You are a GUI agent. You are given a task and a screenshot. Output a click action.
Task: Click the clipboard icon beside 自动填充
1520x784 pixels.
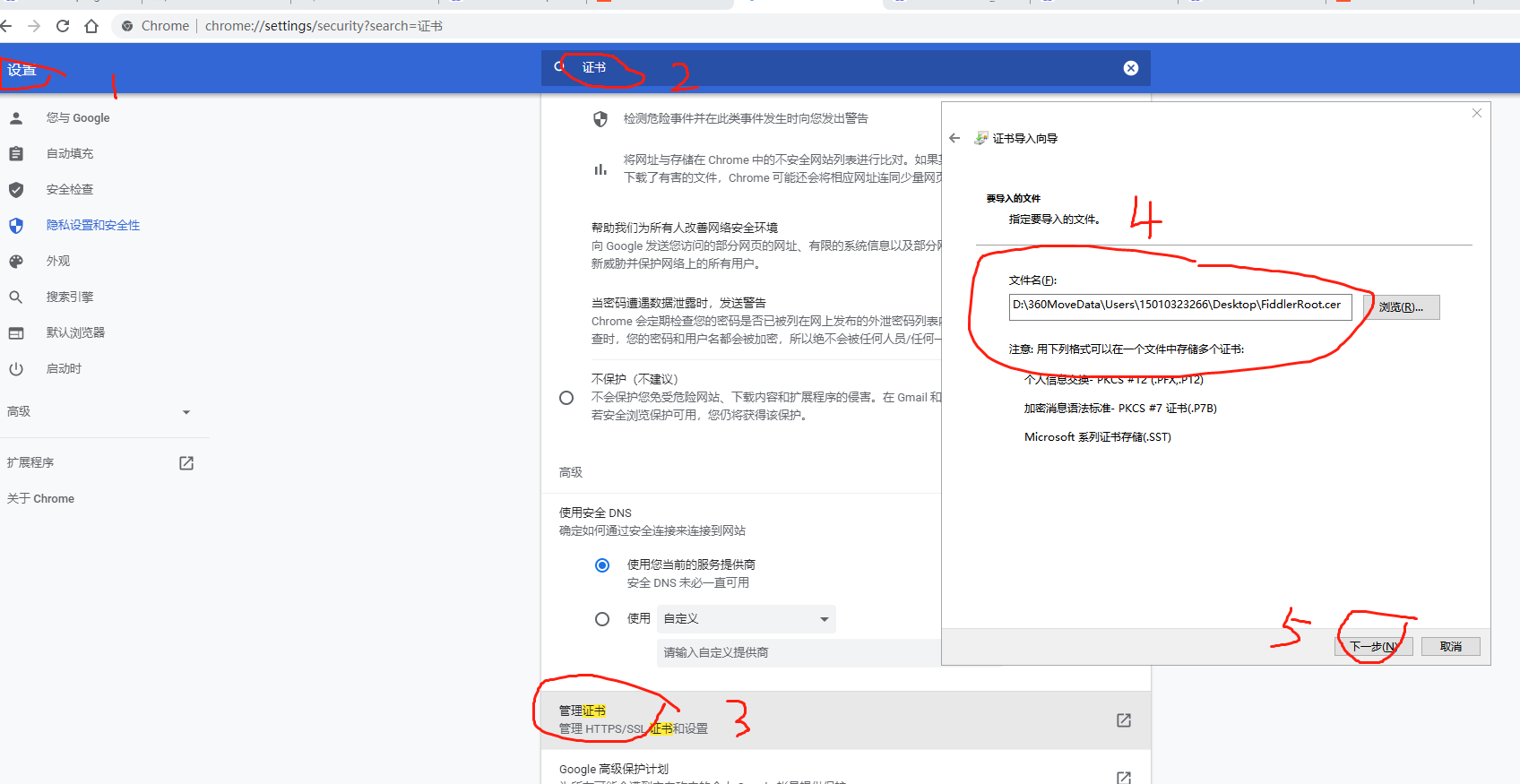(x=16, y=153)
